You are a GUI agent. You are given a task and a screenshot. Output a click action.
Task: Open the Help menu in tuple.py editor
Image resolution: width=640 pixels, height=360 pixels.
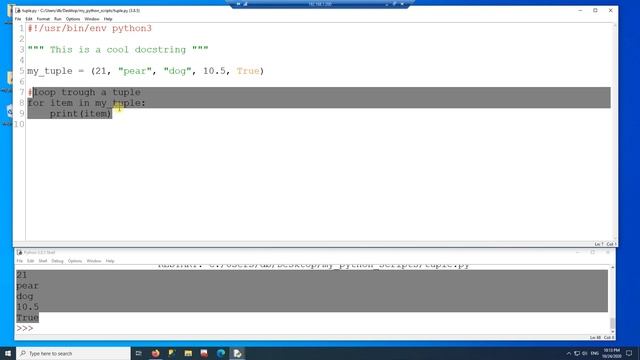108,19
